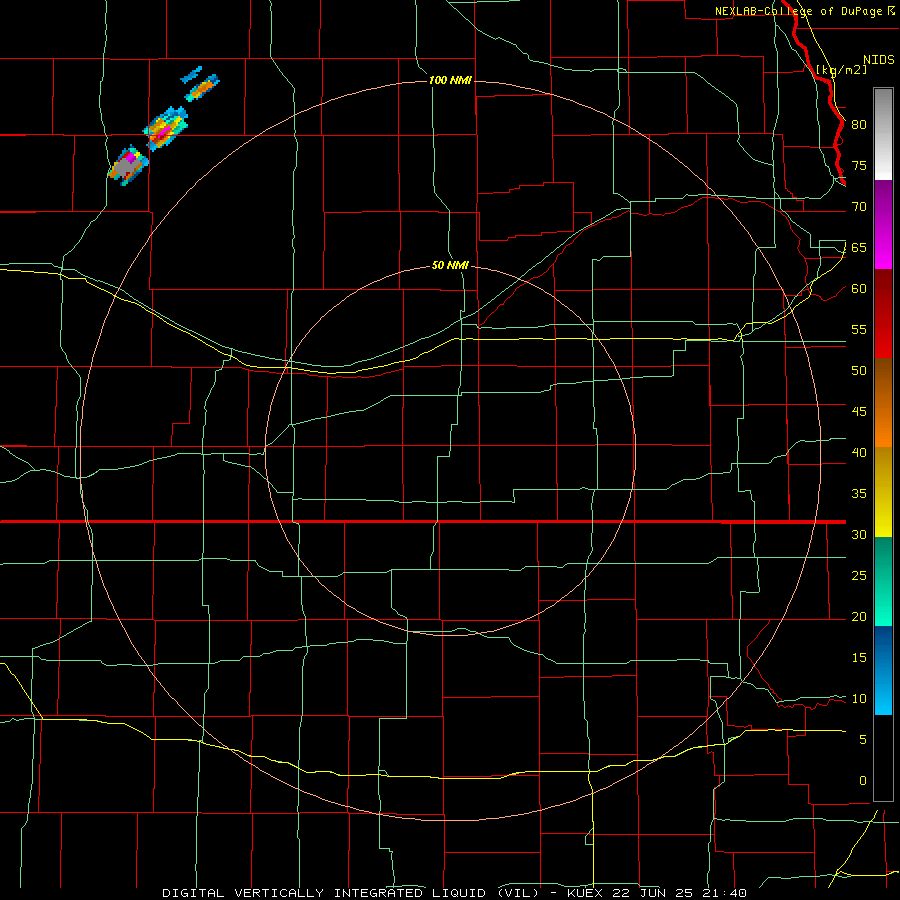Viewport: 900px width, 900px height.
Task: Click the "KUEX 22 JUN 25 21:40" timestamp
Action: pyautogui.click(x=657, y=893)
